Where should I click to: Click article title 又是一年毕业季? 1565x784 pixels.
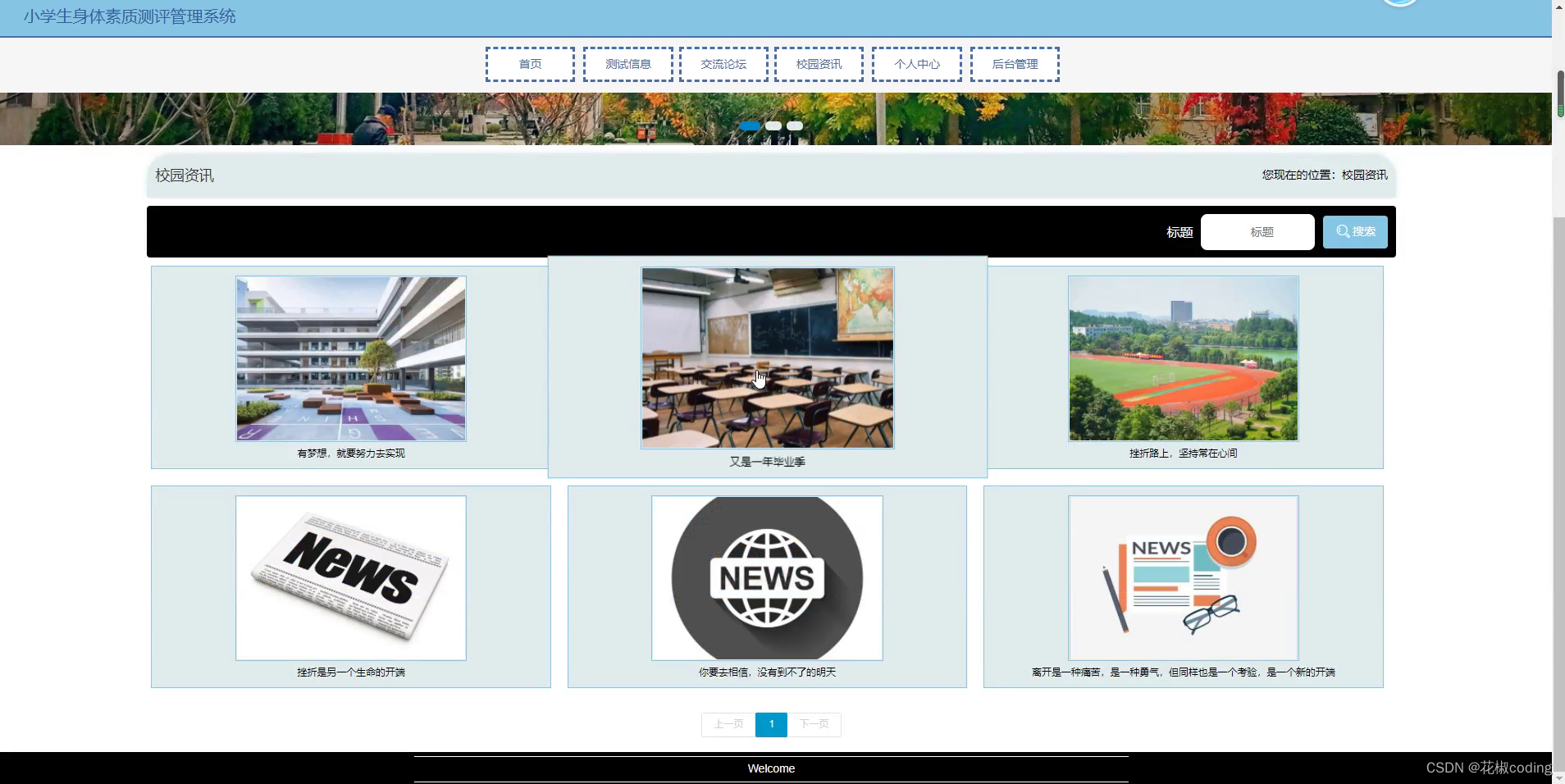click(768, 462)
